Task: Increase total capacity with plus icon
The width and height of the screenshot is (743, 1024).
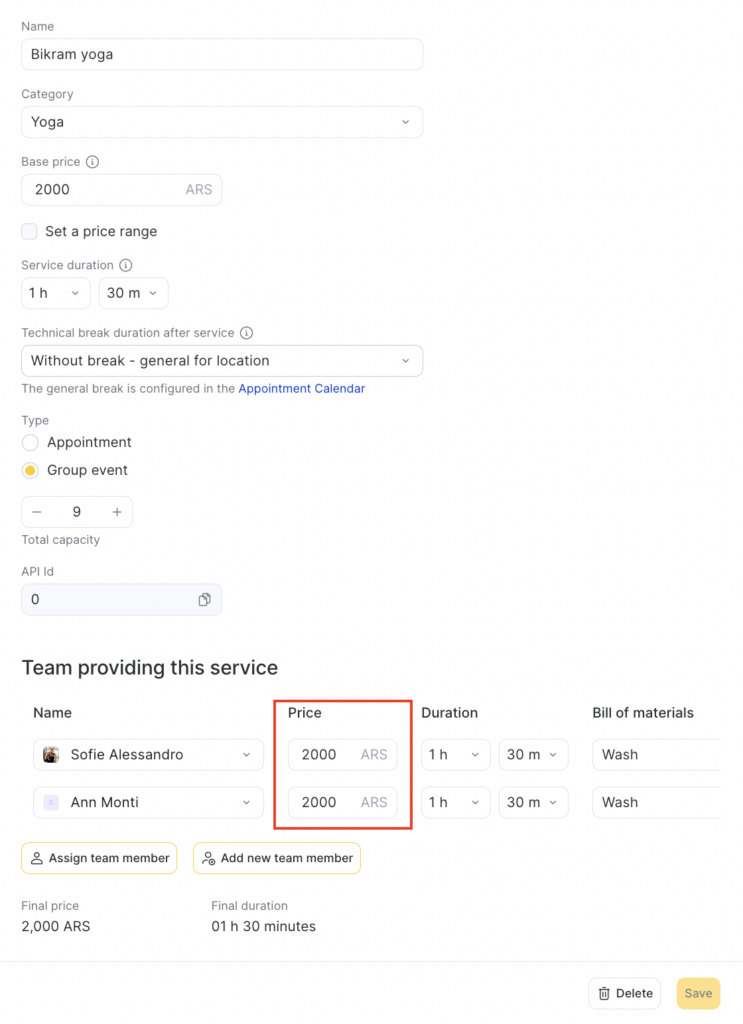Action: coord(117,512)
